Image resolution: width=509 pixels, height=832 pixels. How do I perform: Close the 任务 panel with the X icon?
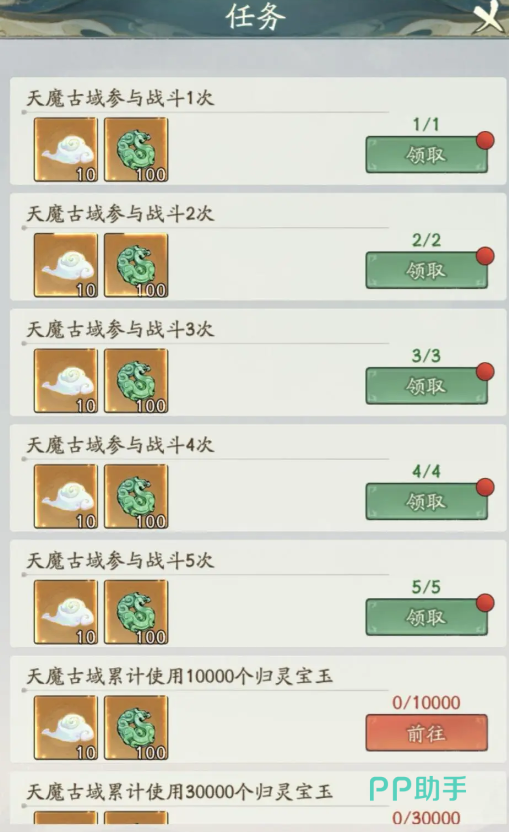pos(488,16)
